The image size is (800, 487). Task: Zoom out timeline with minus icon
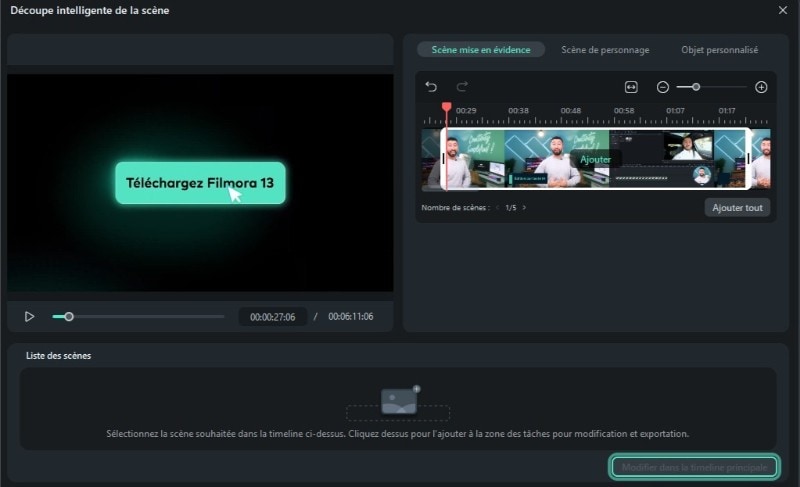(x=662, y=87)
